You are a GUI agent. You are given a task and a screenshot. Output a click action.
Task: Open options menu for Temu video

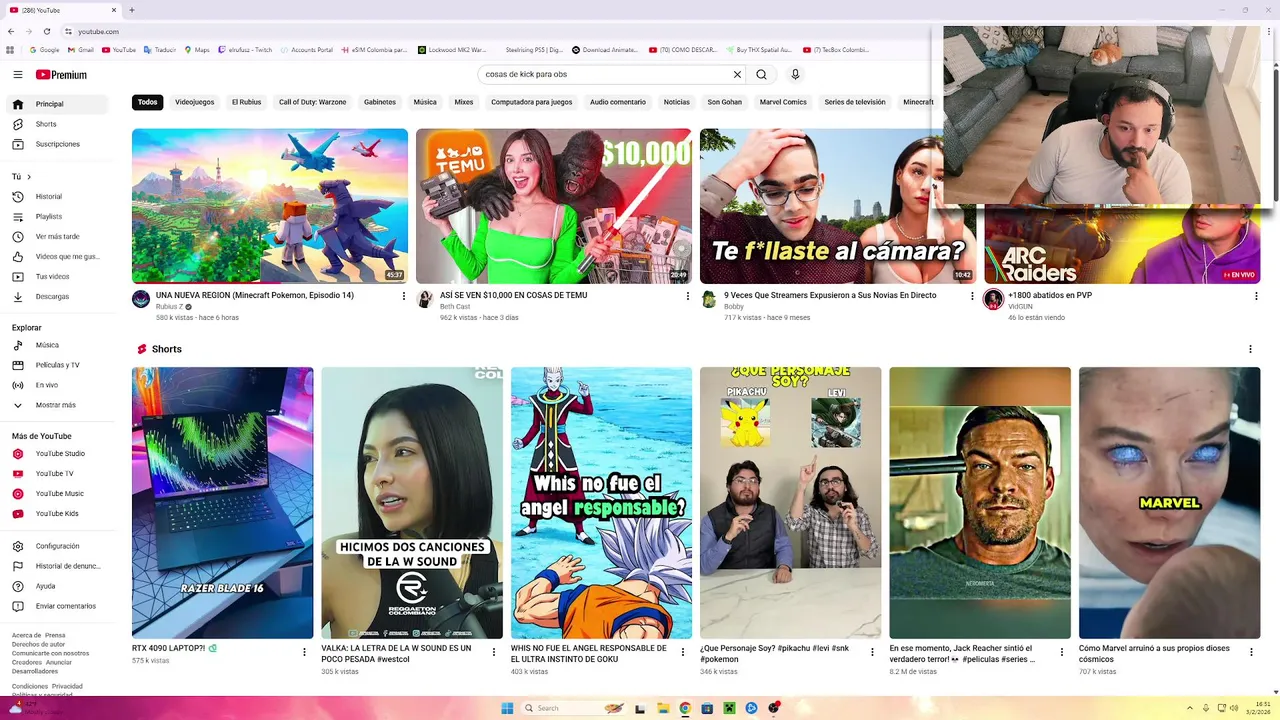click(x=688, y=296)
